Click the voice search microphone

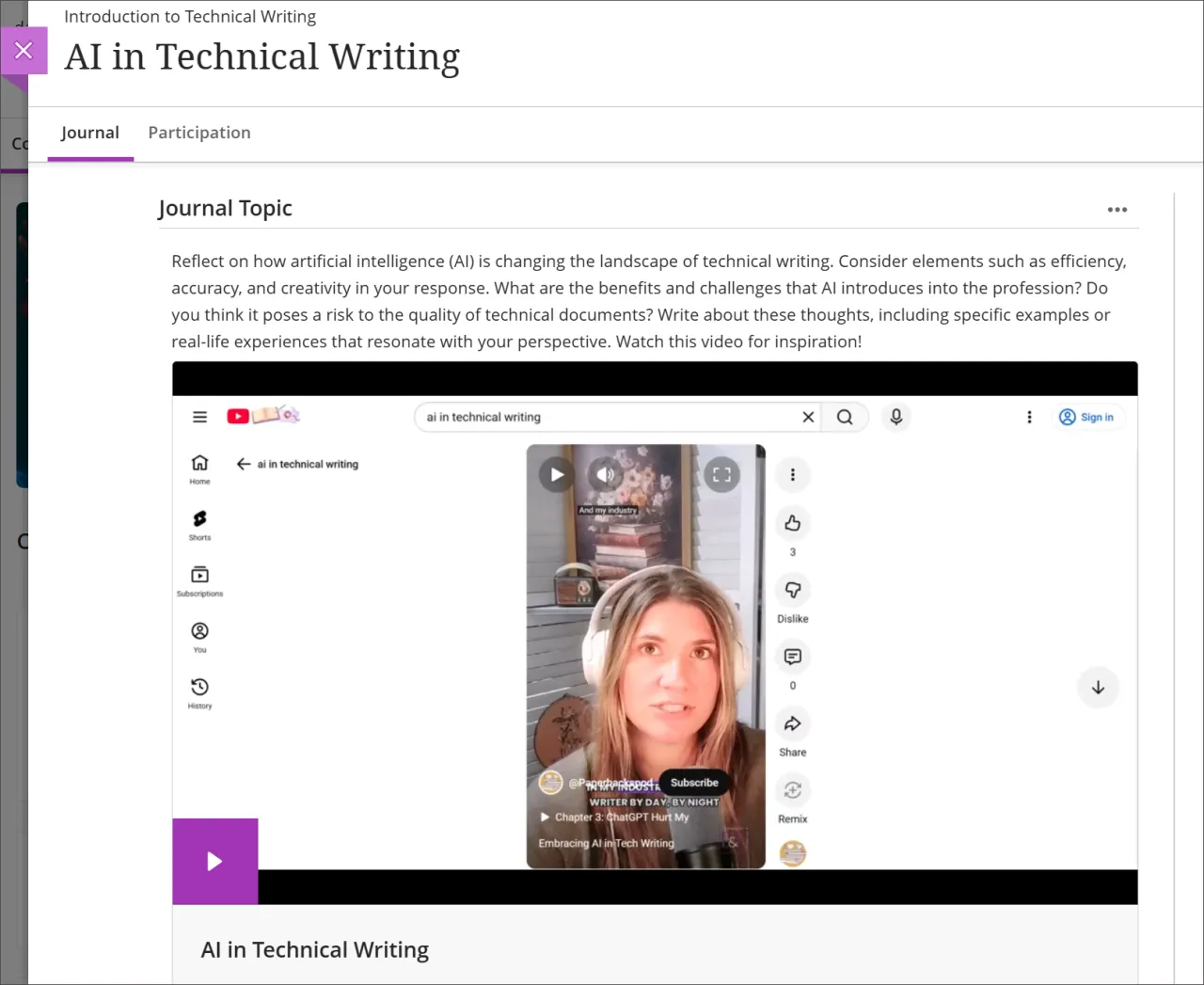895,417
